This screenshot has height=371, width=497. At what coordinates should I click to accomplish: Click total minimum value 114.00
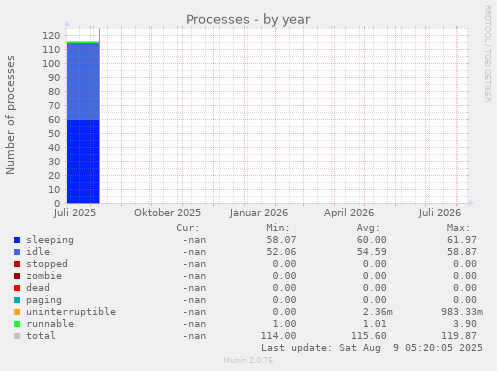[278, 336]
